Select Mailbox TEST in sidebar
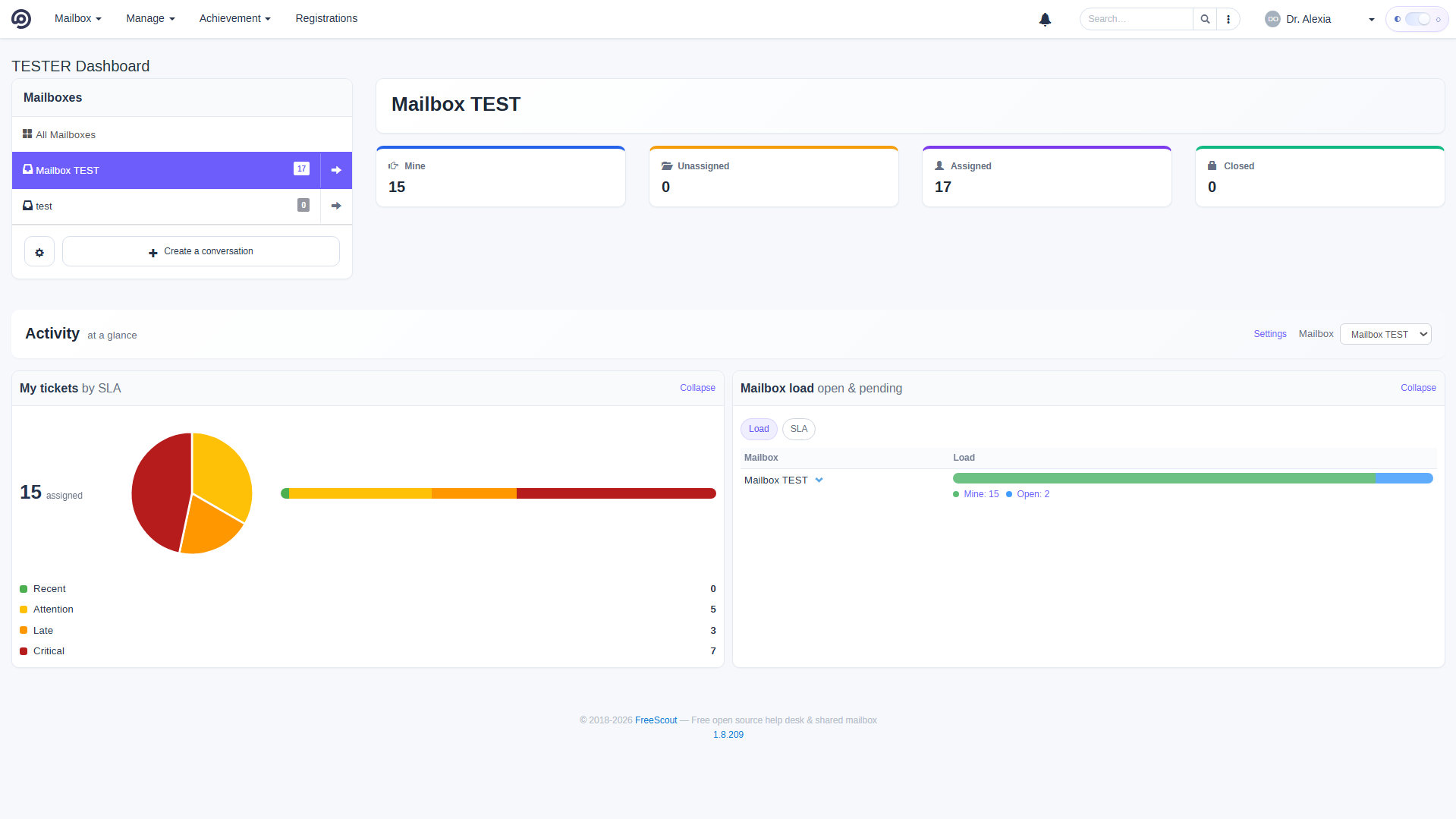The width and height of the screenshot is (1456, 819). [166, 170]
